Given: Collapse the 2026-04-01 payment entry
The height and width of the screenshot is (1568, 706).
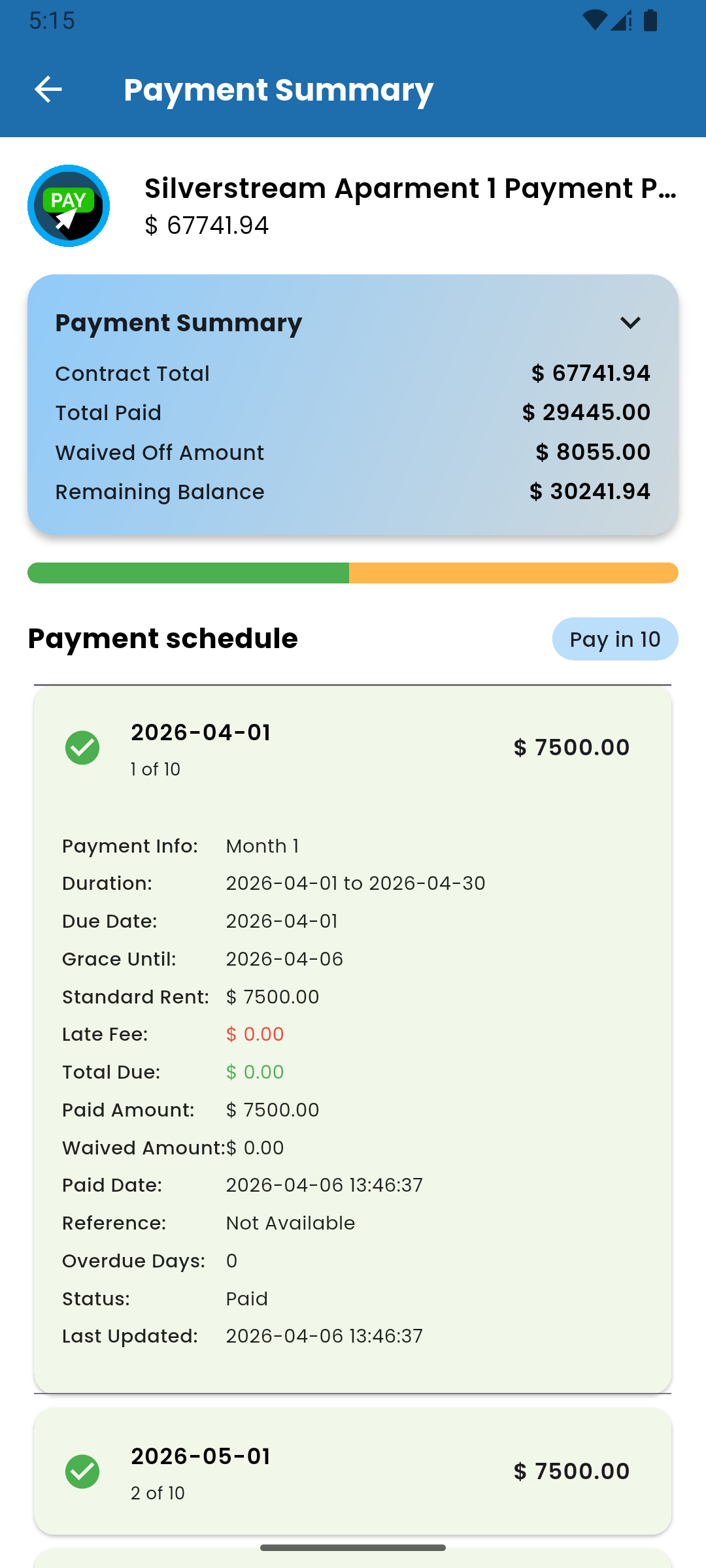Looking at the screenshot, I should click(x=353, y=748).
